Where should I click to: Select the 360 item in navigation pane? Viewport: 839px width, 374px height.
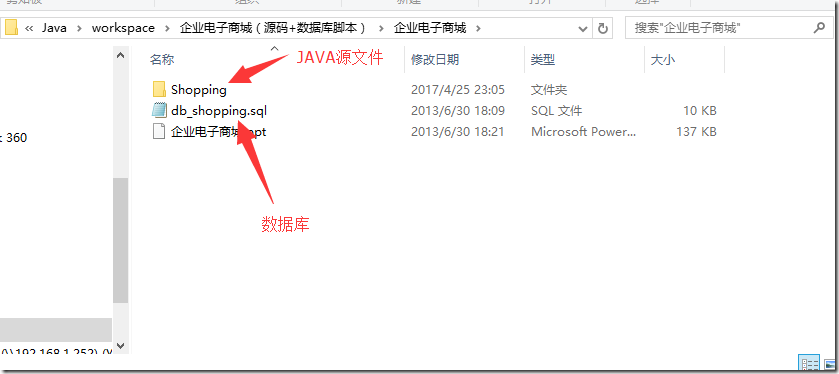coord(14,138)
